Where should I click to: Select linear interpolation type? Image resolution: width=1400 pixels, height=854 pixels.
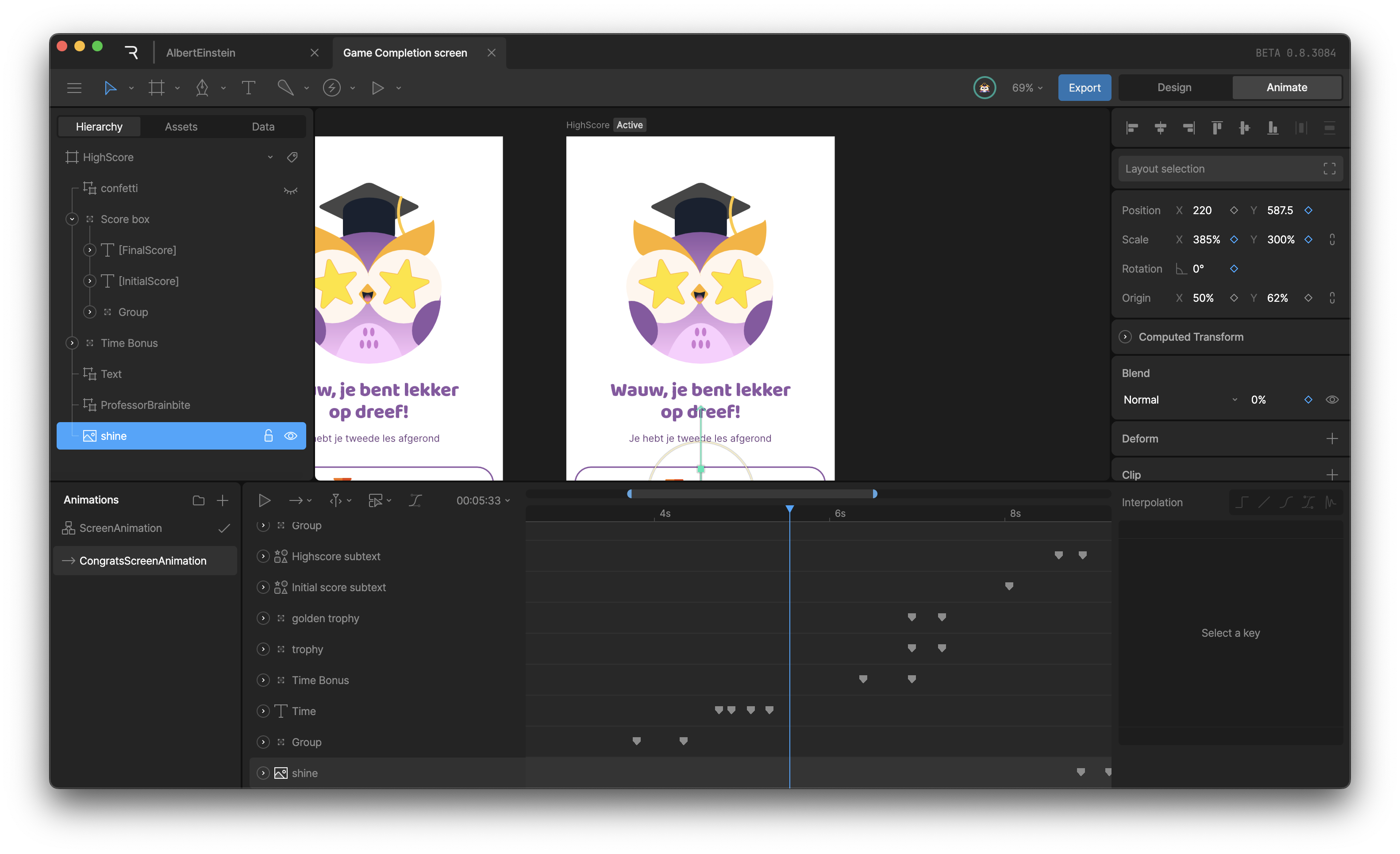1264,502
